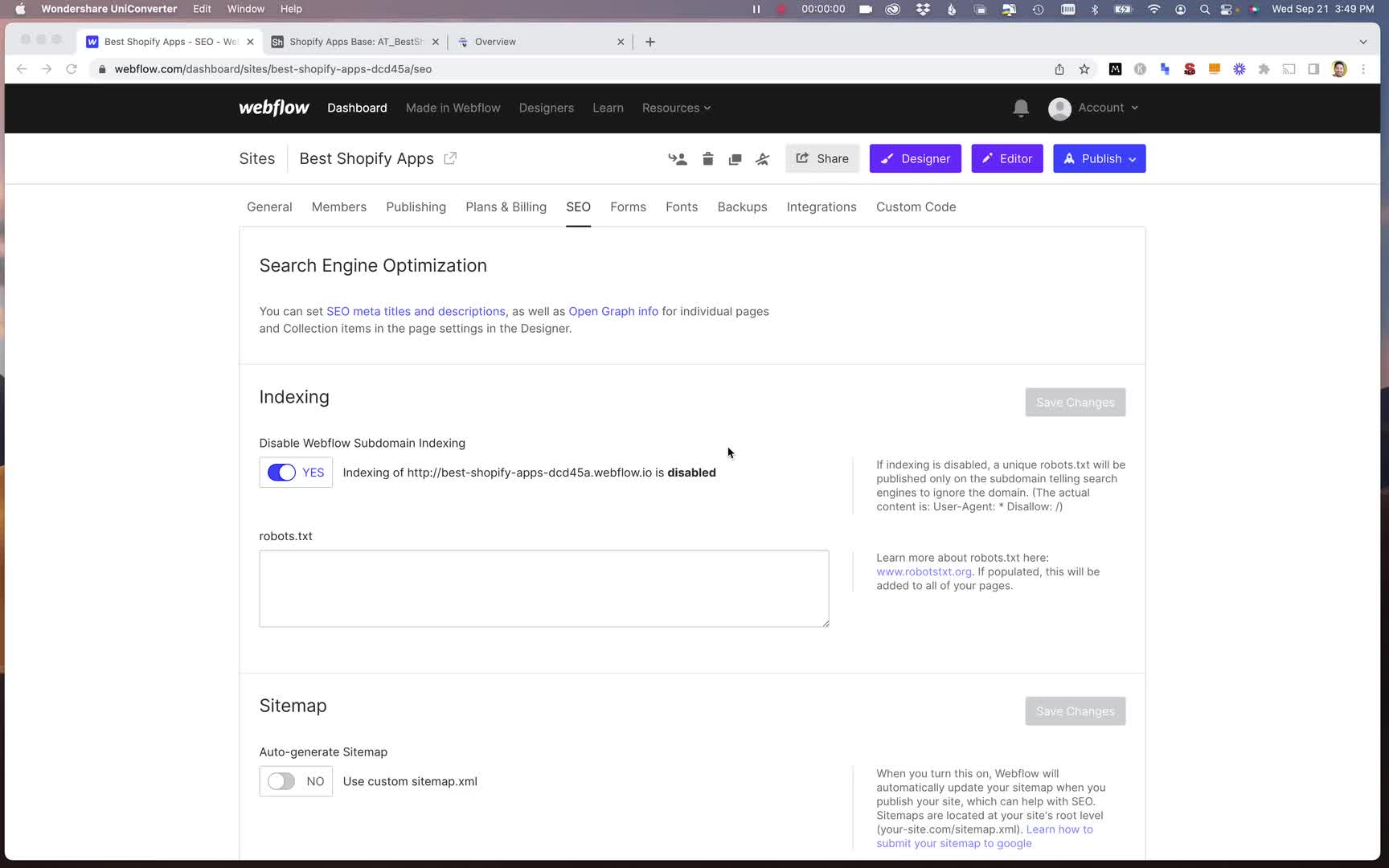Go to Dashboard in top nav
The width and height of the screenshot is (1389, 868).
click(x=357, y=108)
